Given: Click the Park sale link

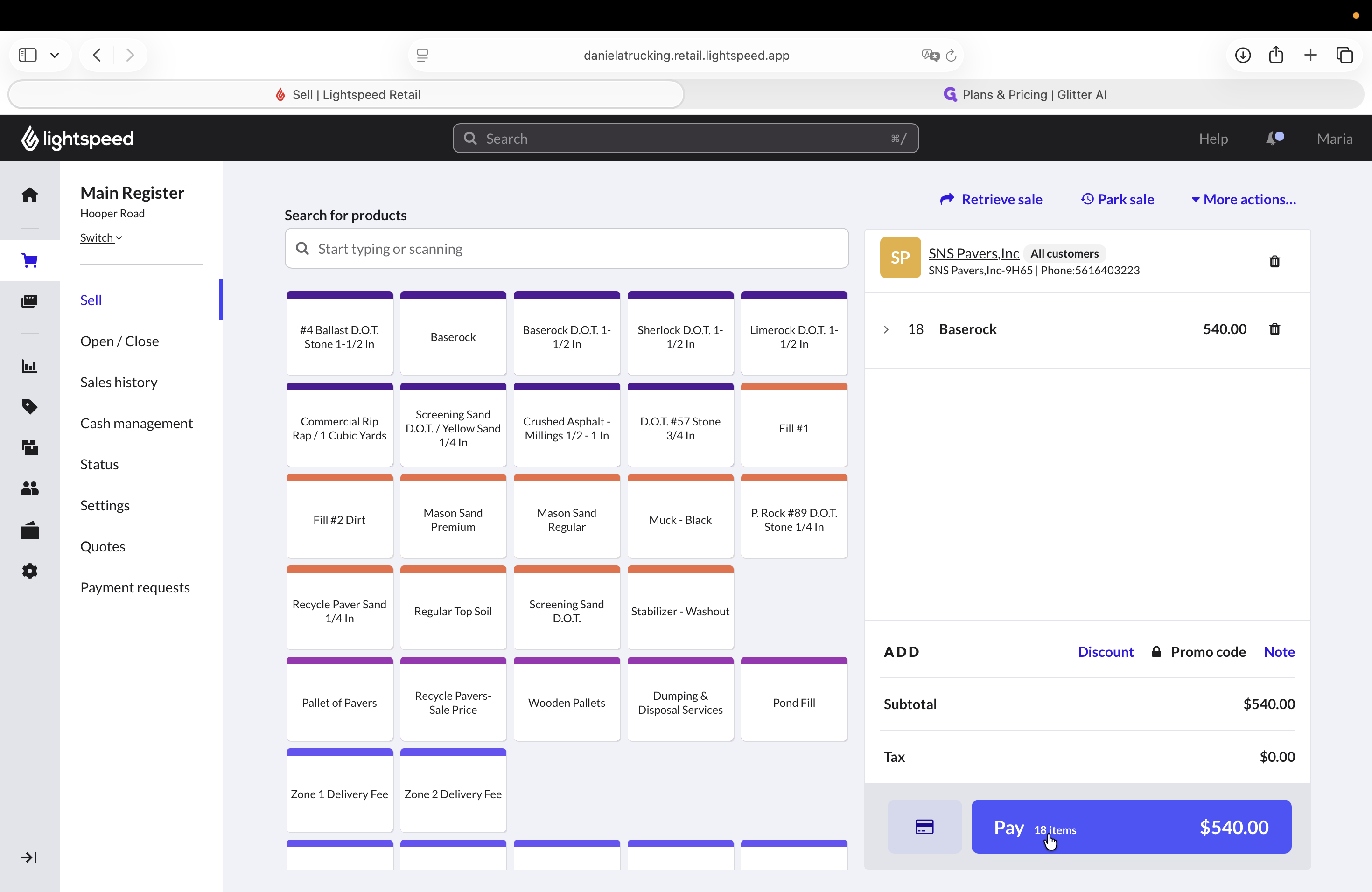Looking at the screenshot, I should [x=1117, y=199].
